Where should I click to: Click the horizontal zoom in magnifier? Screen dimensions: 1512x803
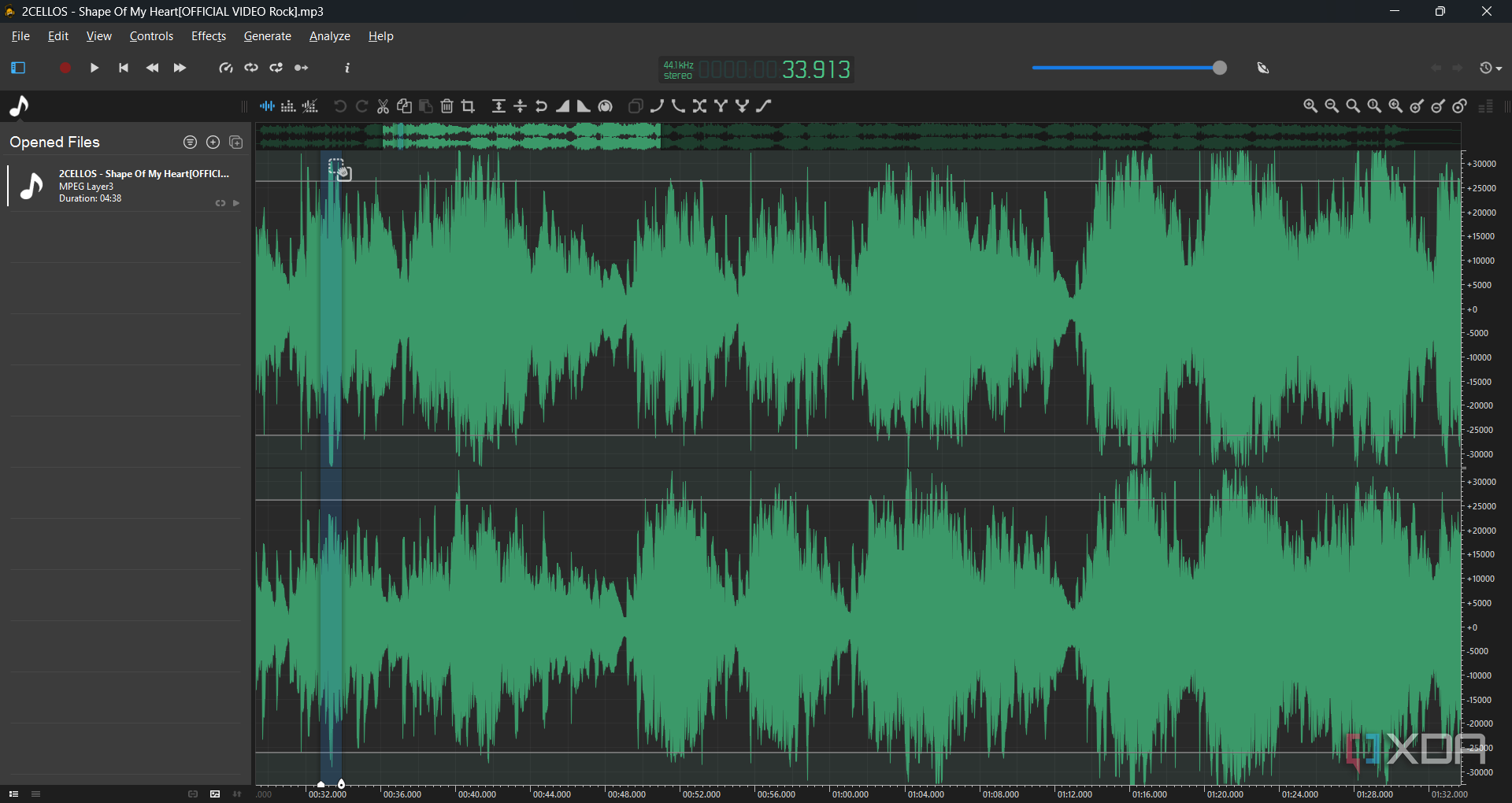pos(1310,106)
